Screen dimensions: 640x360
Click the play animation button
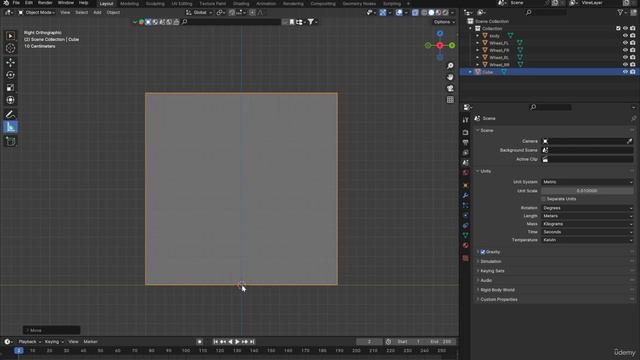[237, 342]
